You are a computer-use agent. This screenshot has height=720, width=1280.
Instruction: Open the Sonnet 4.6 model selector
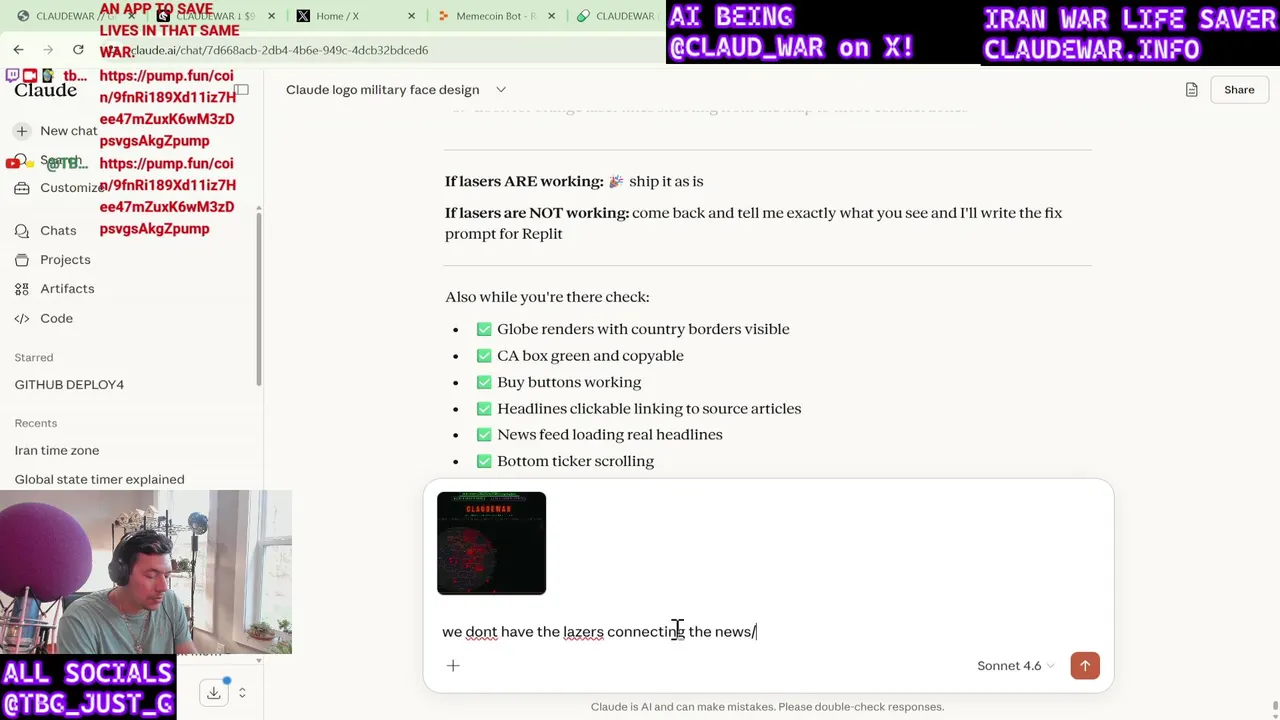tap(1015, 666)
